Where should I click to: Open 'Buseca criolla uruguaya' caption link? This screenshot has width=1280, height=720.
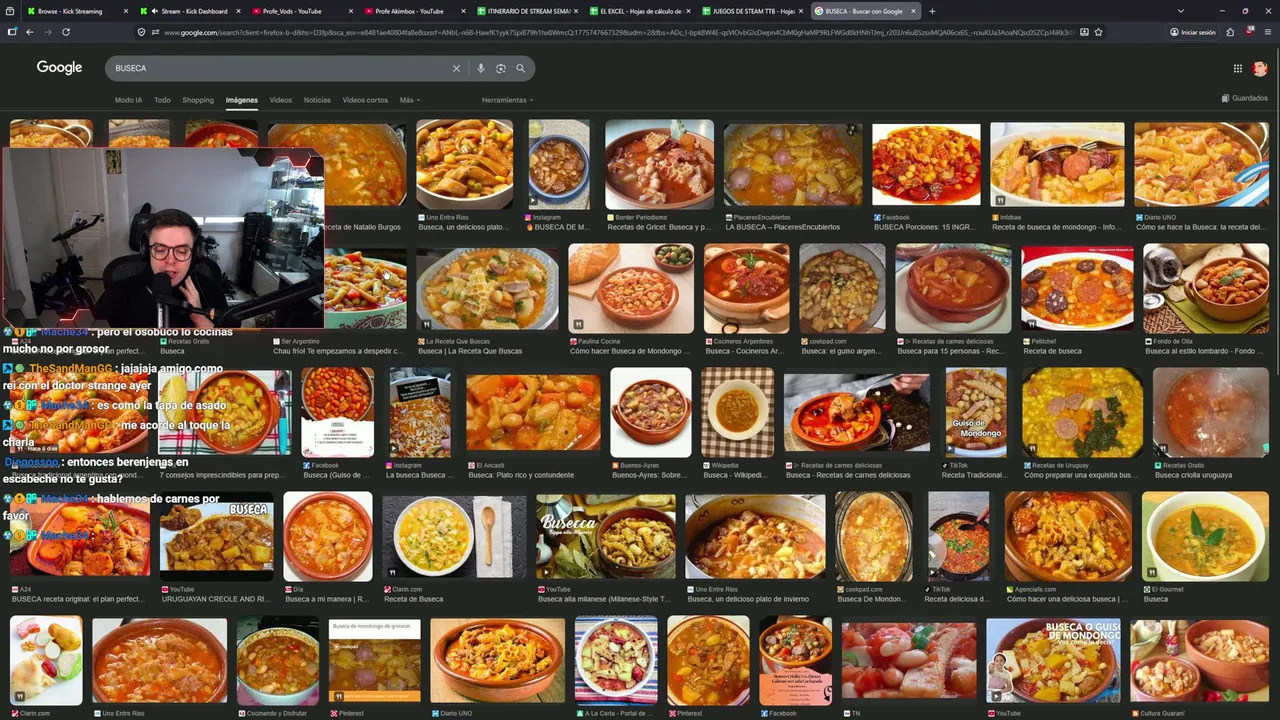pos(1194,475)
